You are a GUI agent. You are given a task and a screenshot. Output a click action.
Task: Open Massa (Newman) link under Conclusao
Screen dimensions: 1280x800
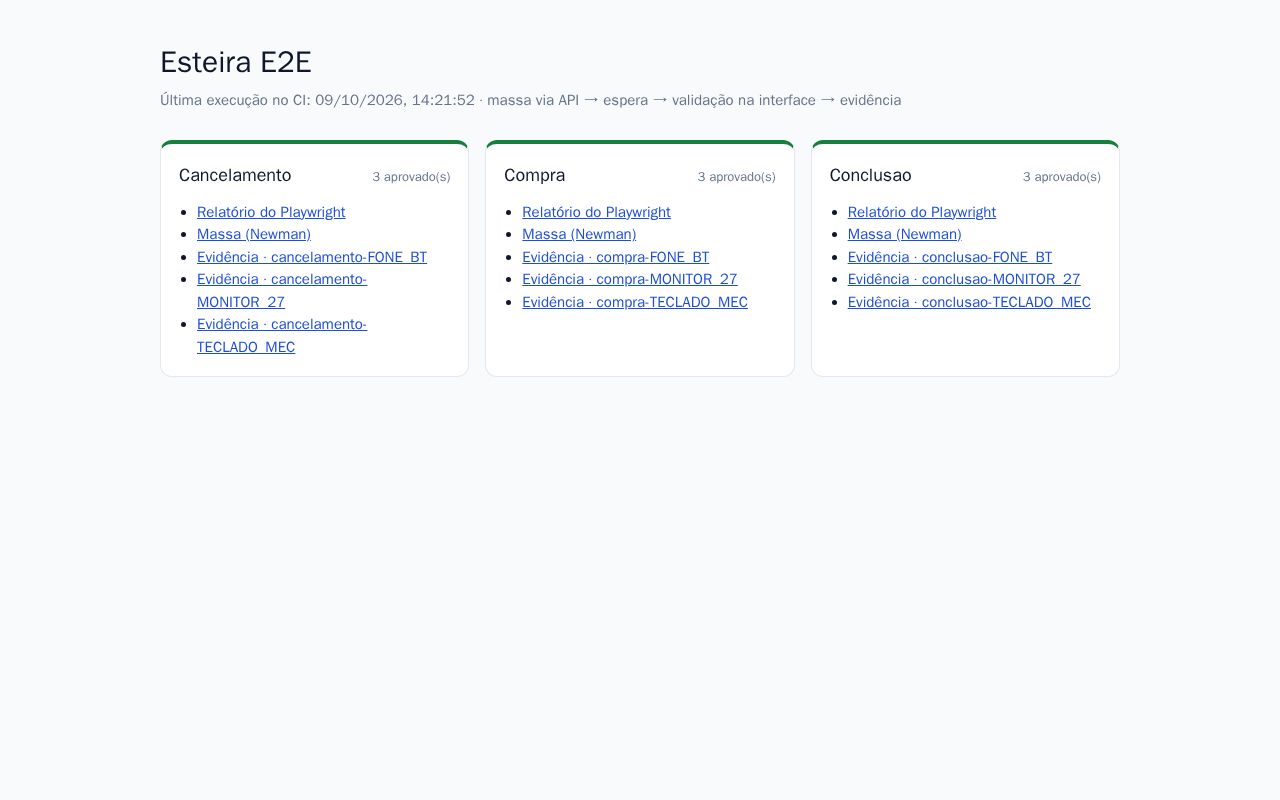tap(905, 234)
